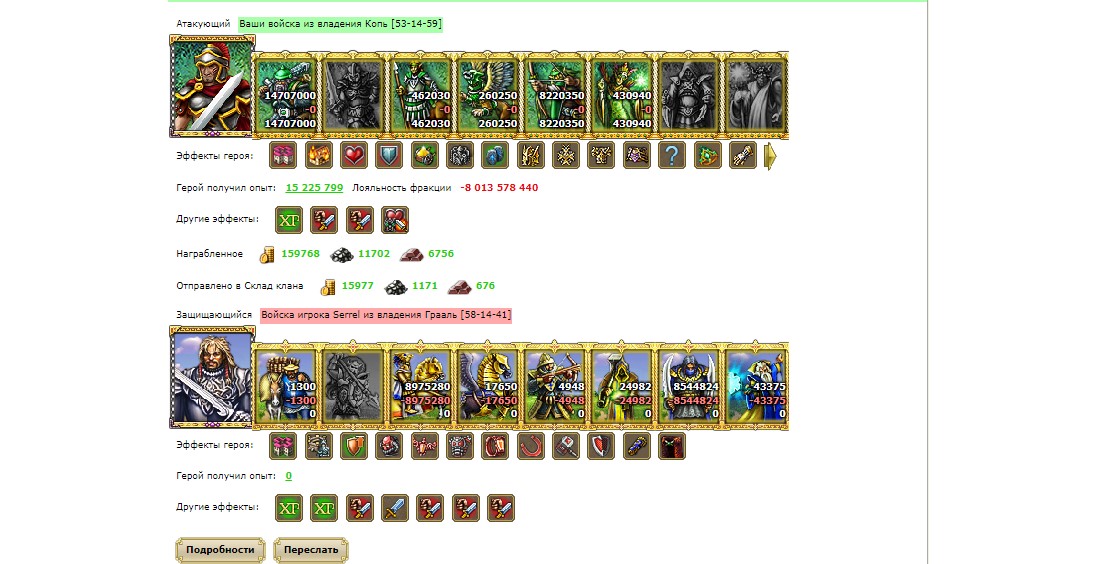The width and height of the screenshot is (1096, 564).
Task: Expand more hero effects with yellow arrow
Action: (770, 156)
